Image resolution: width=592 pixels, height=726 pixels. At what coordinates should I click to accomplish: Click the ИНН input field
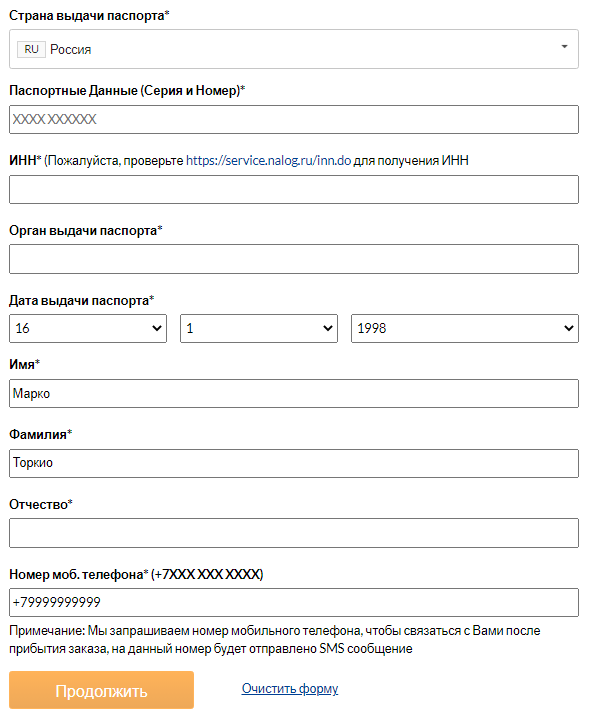293,189
